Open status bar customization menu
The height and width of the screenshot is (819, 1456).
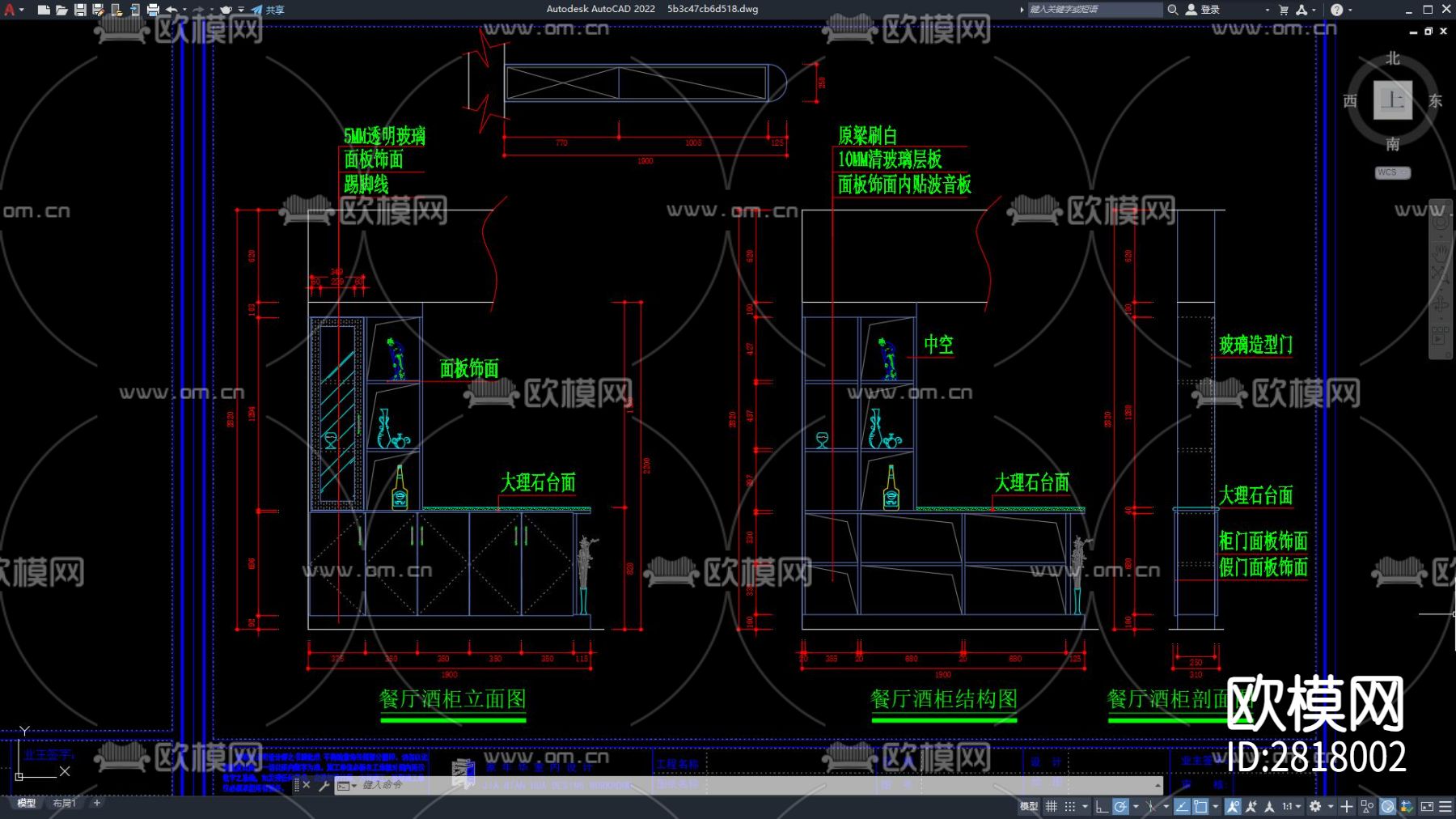[x=1445, y=806]
